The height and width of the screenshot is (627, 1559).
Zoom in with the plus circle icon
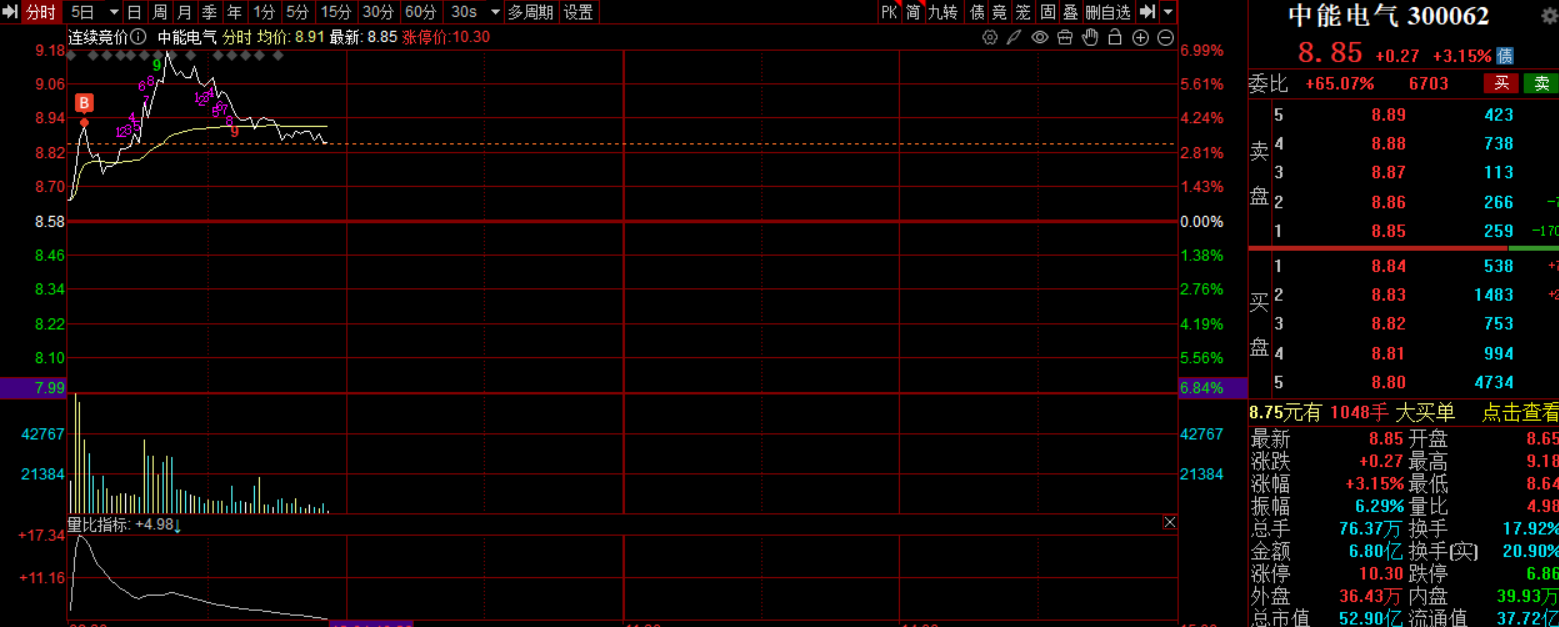click(x=1140, y=37)
